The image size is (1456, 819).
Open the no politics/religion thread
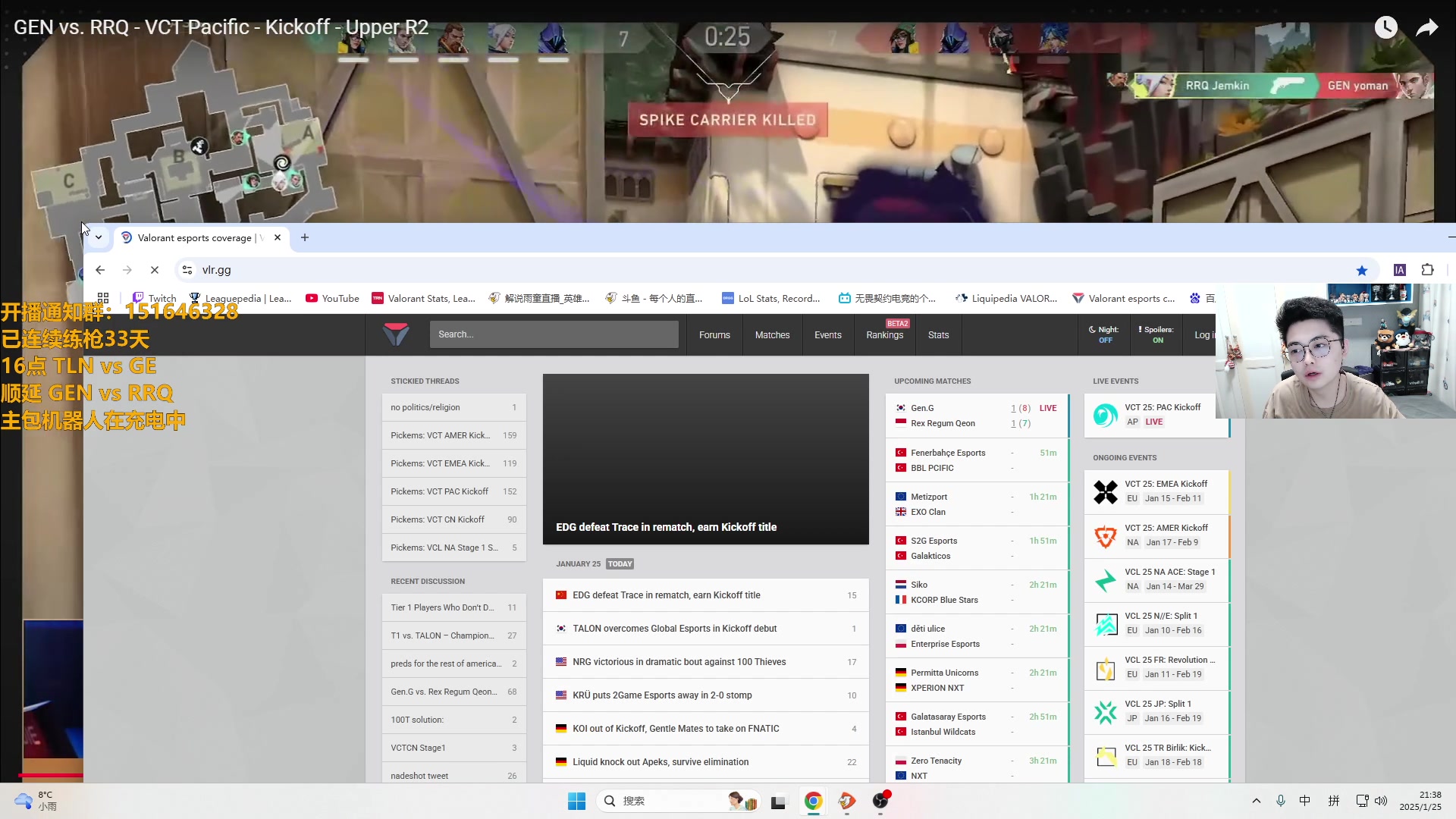point(453,407)
